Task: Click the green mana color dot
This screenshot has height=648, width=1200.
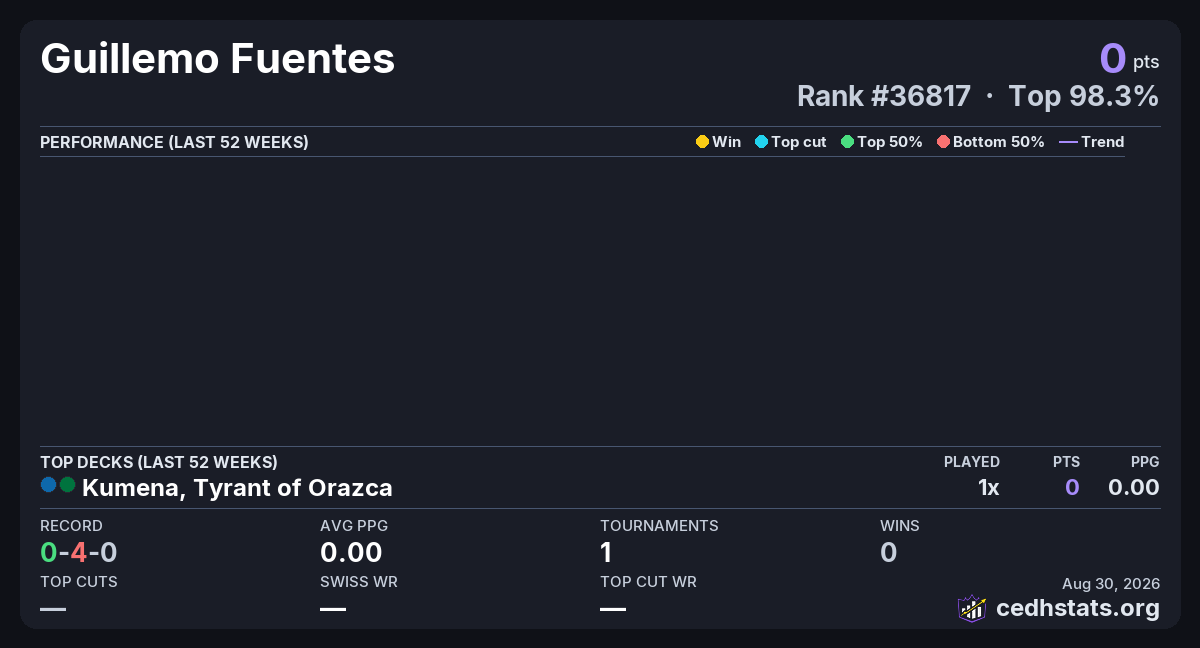Action: click(67, 485)
